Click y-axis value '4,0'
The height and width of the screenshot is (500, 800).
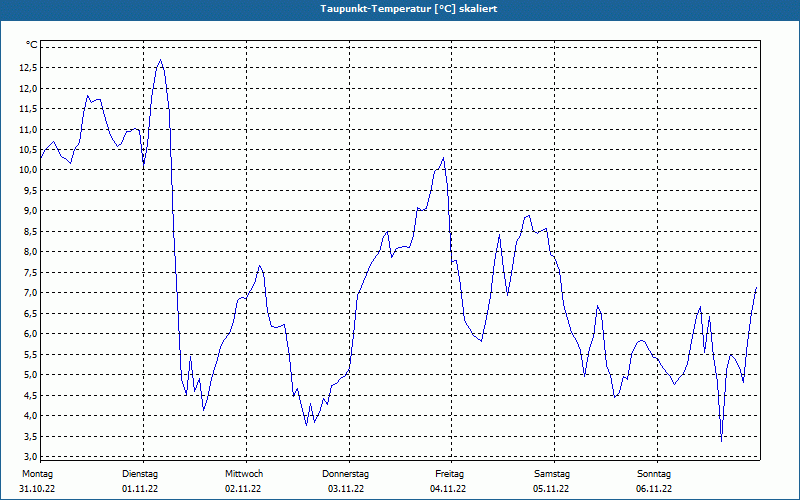tap(30, 416)
